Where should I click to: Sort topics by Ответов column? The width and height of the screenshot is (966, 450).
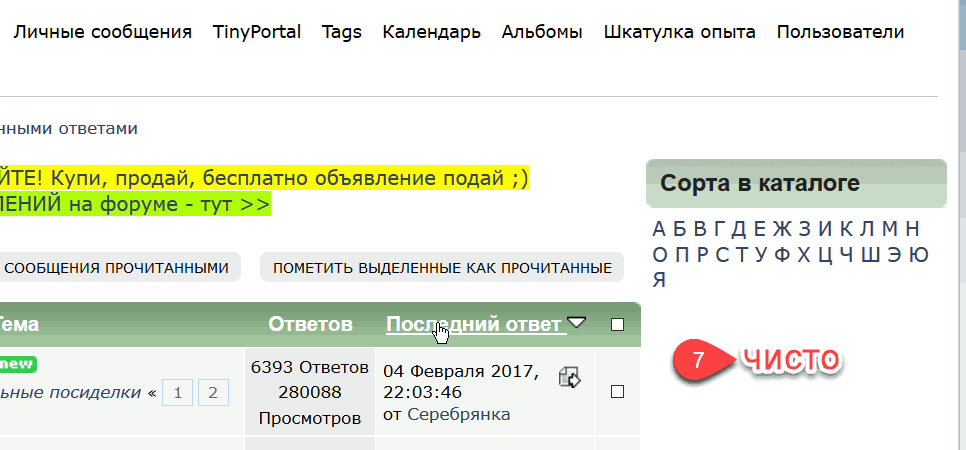pos(310,324)
